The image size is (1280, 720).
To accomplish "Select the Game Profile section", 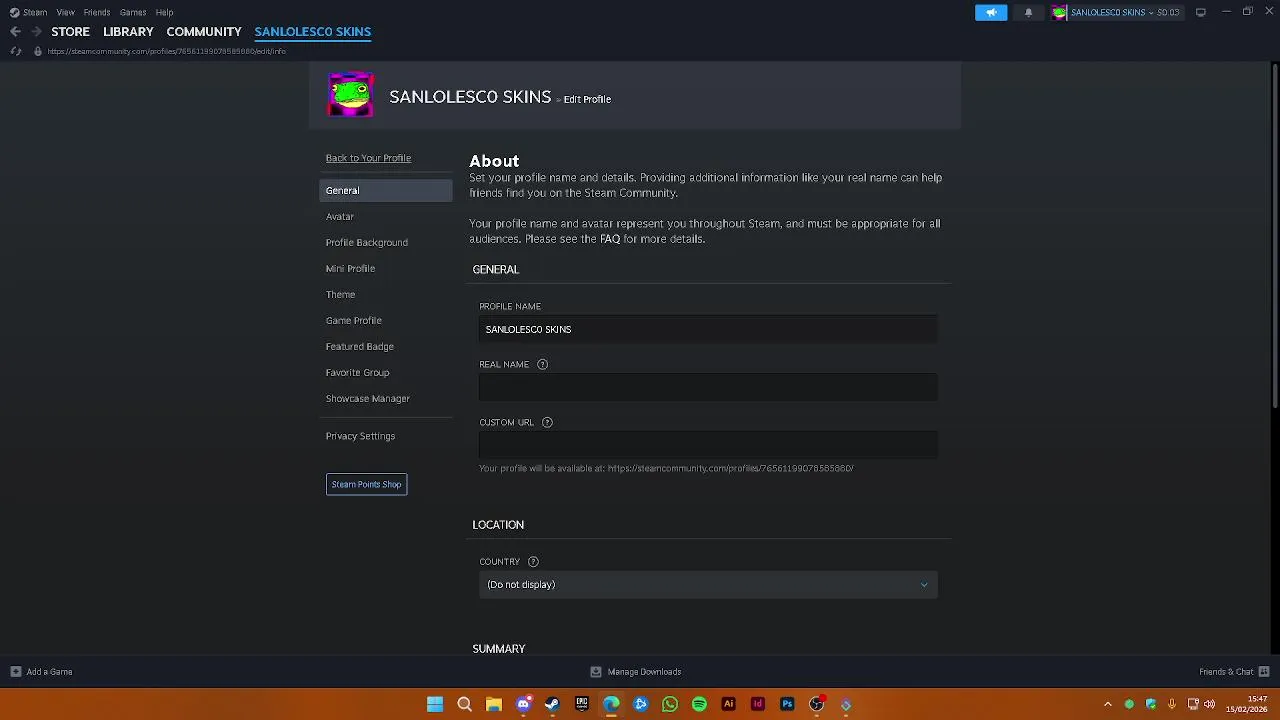I will (x=354, y=320).
